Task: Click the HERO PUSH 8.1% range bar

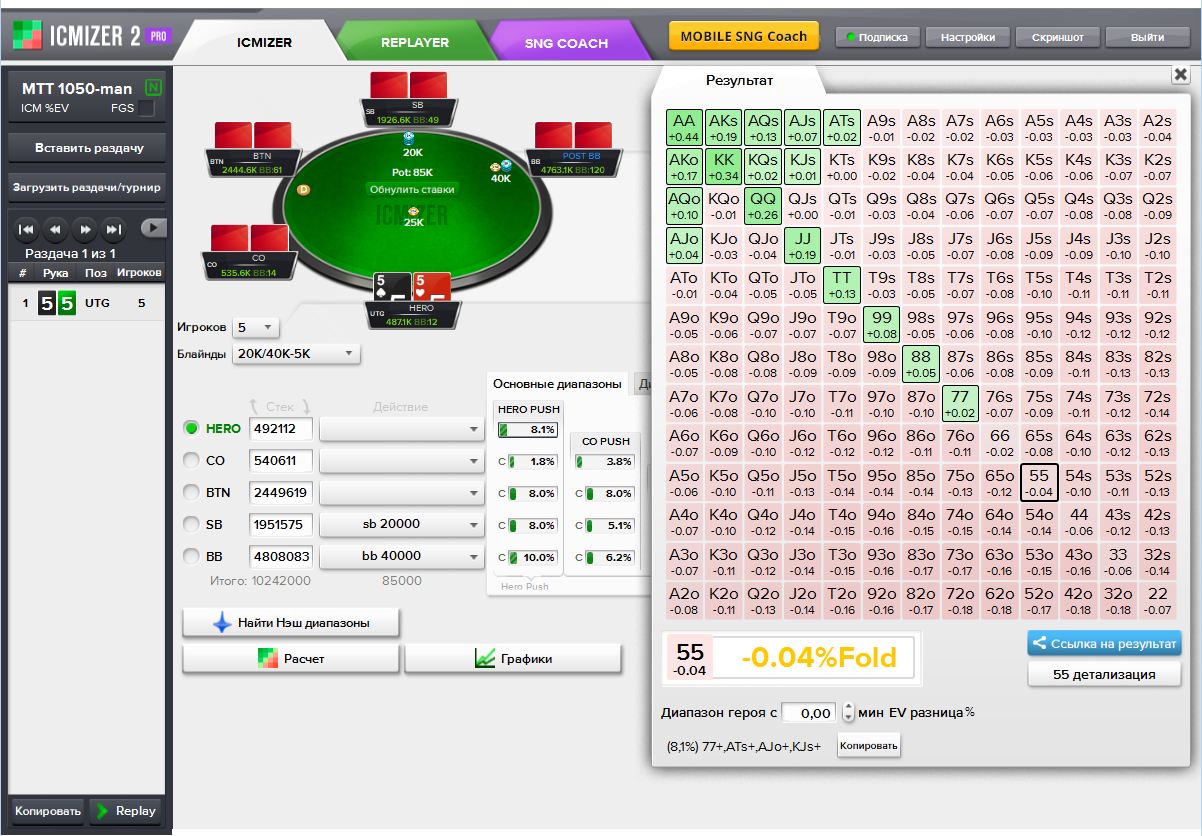Action: point(528,430)
